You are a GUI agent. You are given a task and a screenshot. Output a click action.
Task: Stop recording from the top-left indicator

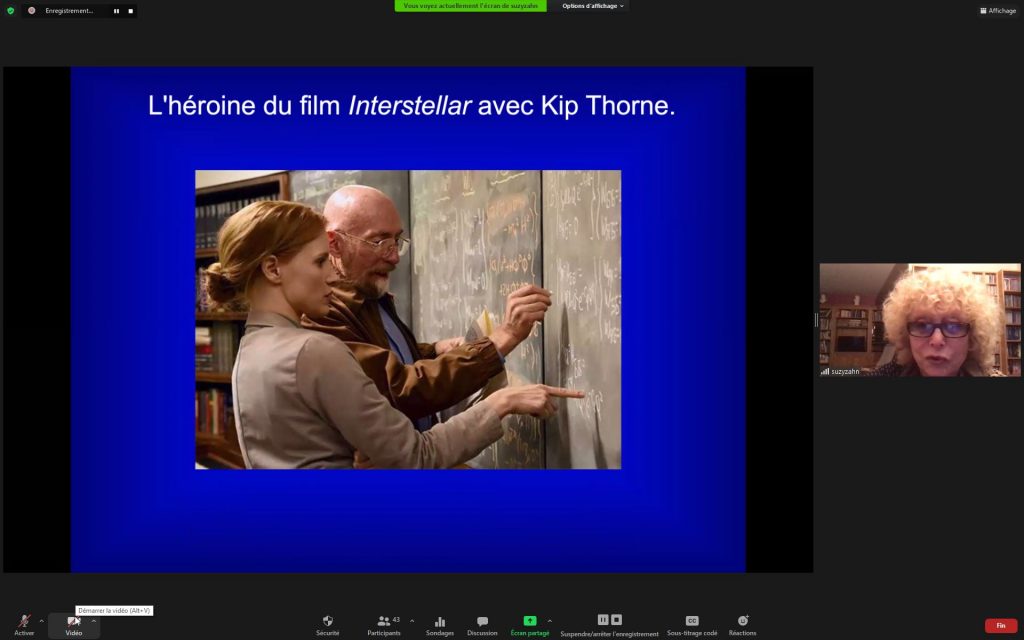click(131, 11)
